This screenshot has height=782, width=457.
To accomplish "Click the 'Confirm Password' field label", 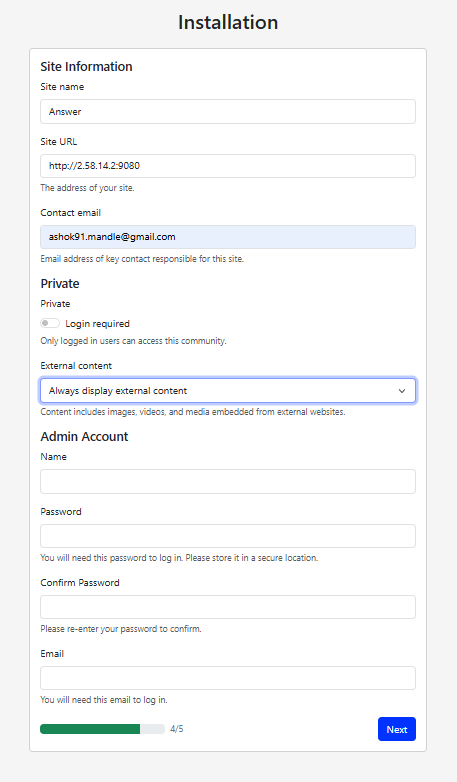I will tap(80, 583).
